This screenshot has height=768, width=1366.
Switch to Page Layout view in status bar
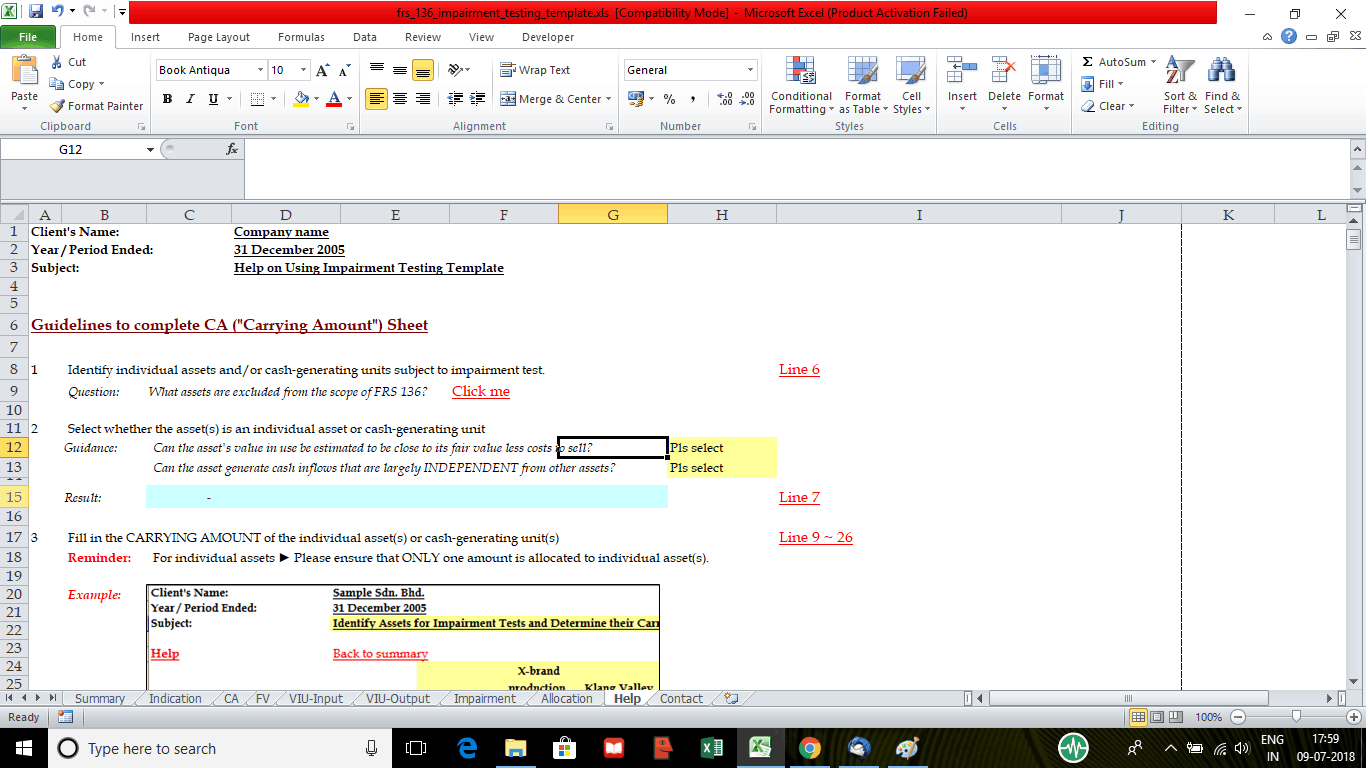tap(1157, 717)
